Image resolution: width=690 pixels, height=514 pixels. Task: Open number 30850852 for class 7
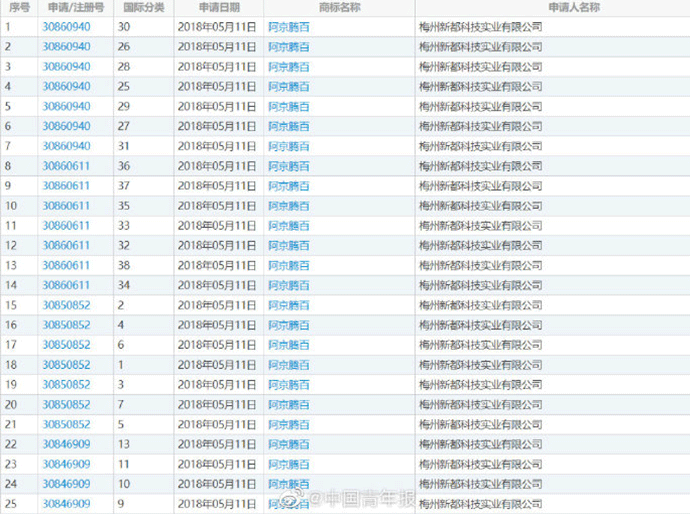click(66, 404)
